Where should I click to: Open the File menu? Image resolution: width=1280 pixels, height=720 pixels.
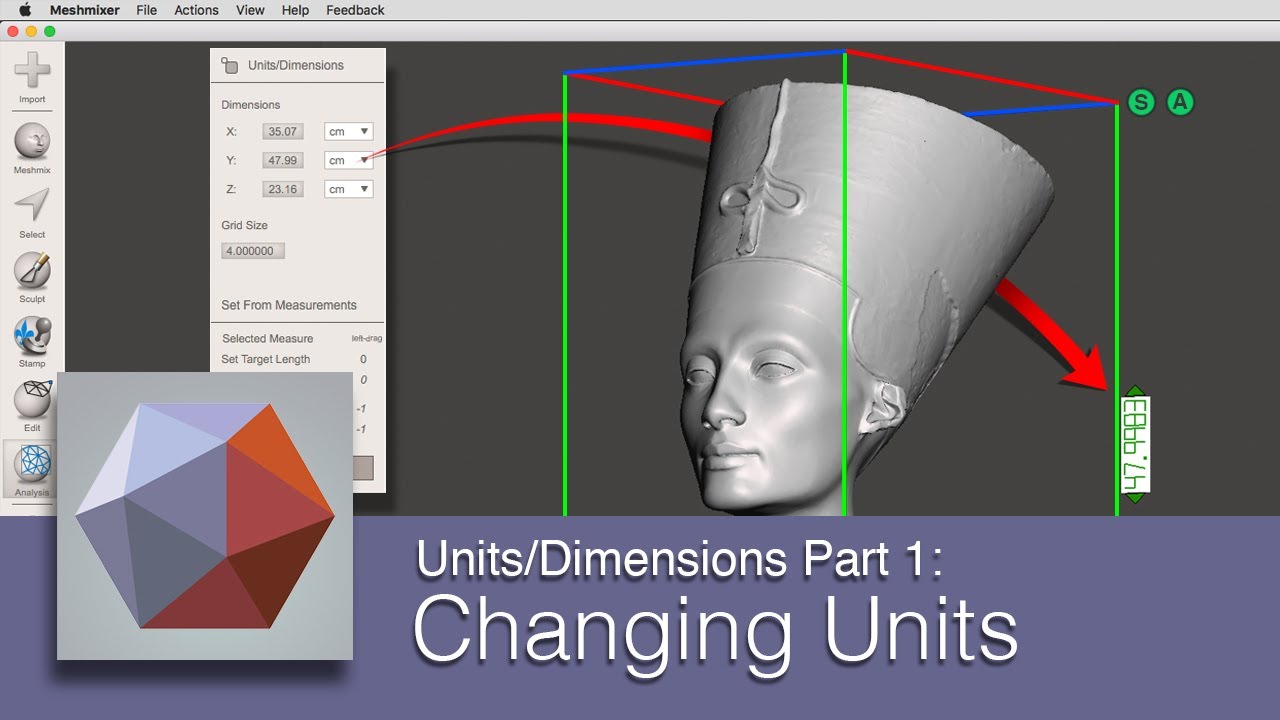(x=146, y=10)
